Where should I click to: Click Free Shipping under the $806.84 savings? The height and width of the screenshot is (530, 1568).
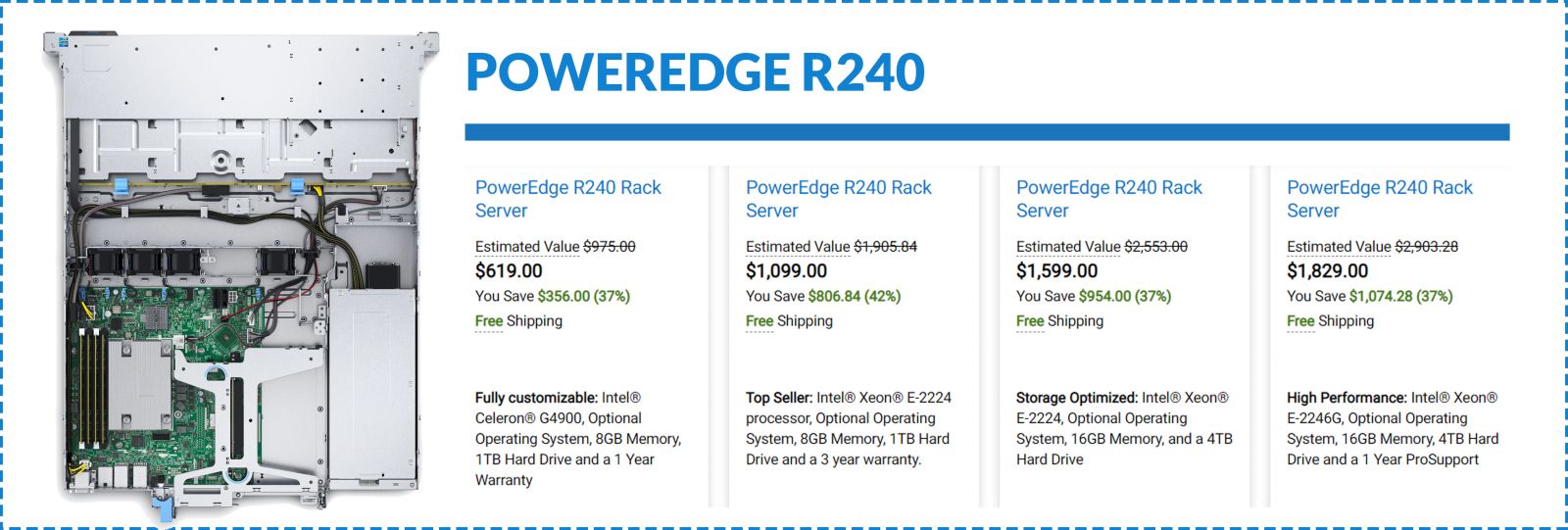pyautogui.click(x=789, y=321)
